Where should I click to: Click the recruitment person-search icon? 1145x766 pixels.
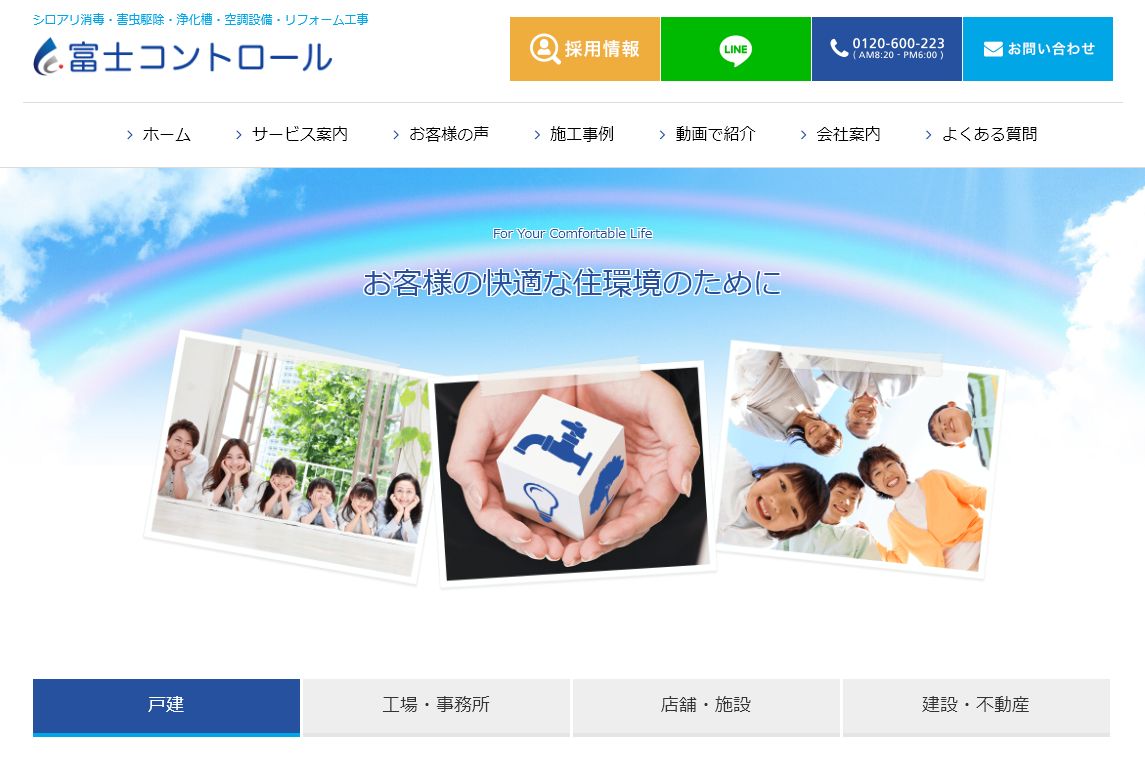tap(544, 49)
